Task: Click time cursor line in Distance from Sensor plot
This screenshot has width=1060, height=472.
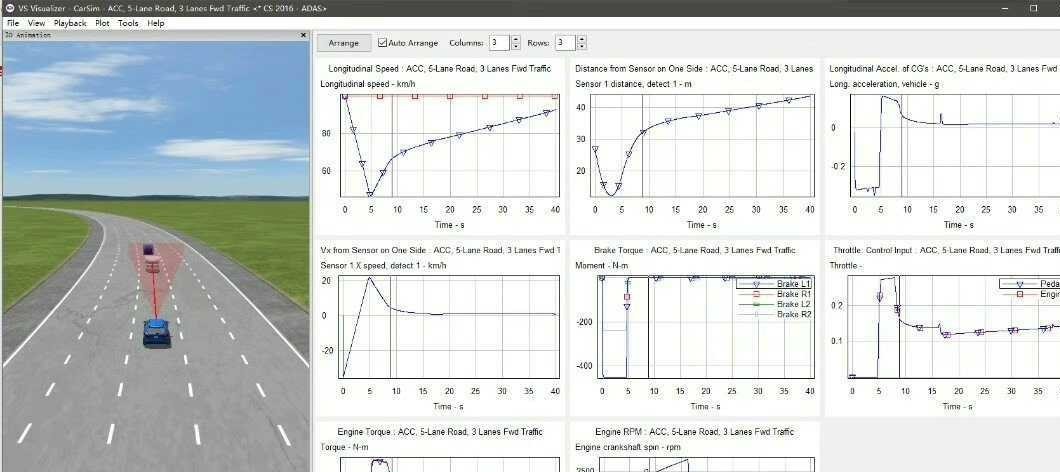Action: 642,145
